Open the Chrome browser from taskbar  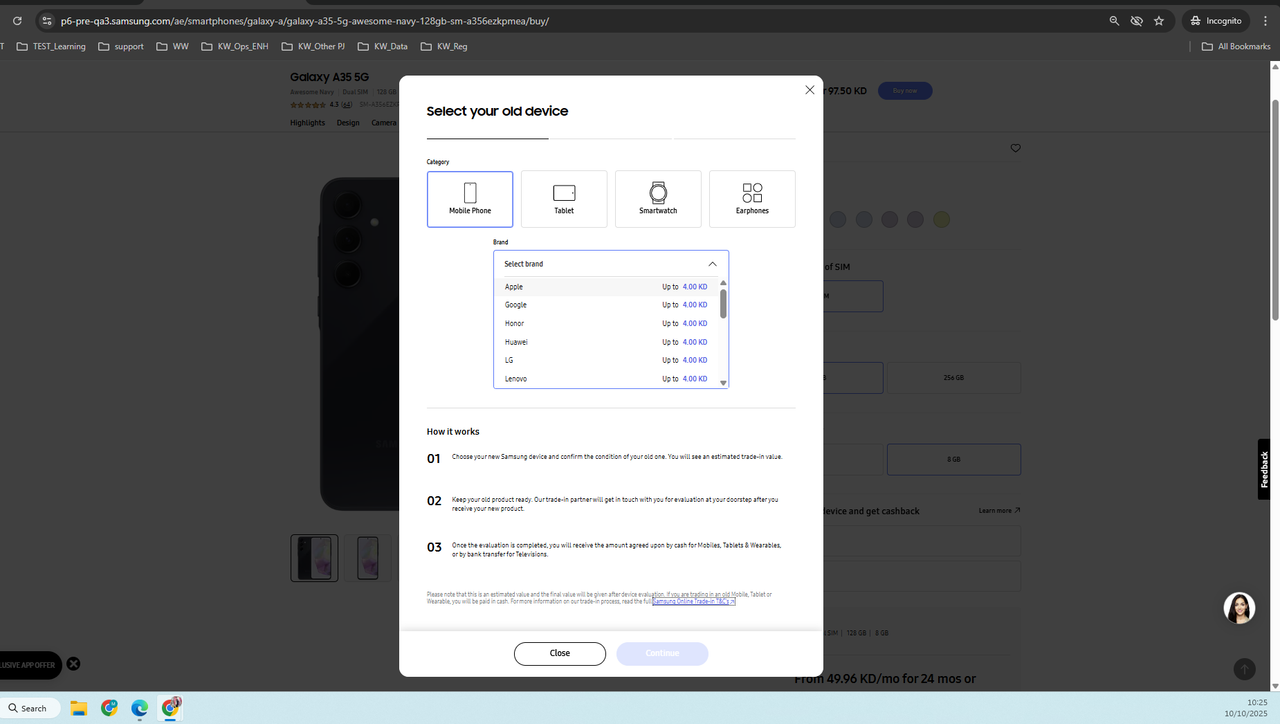(109, 708)
